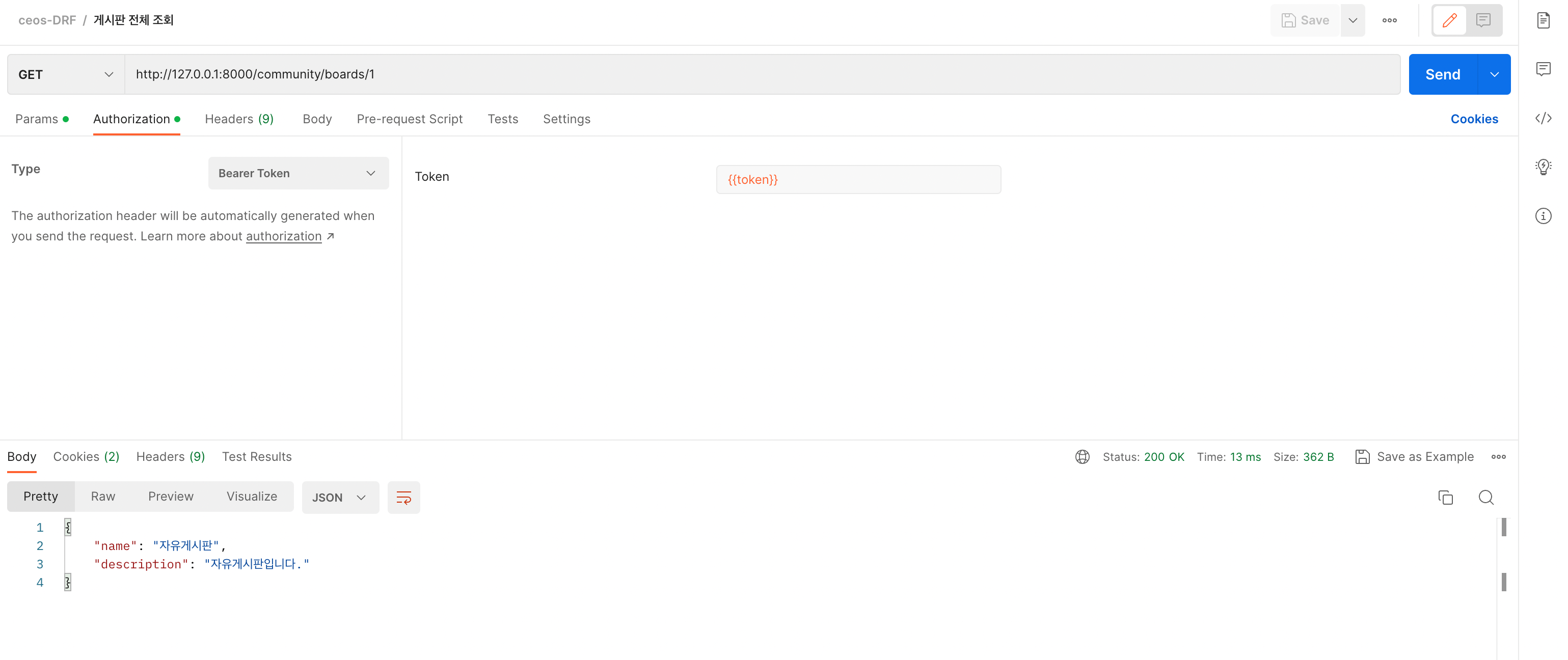Click the "name" key in response
This screenshot has width=1568, height=660.
[x=116, y=546]
